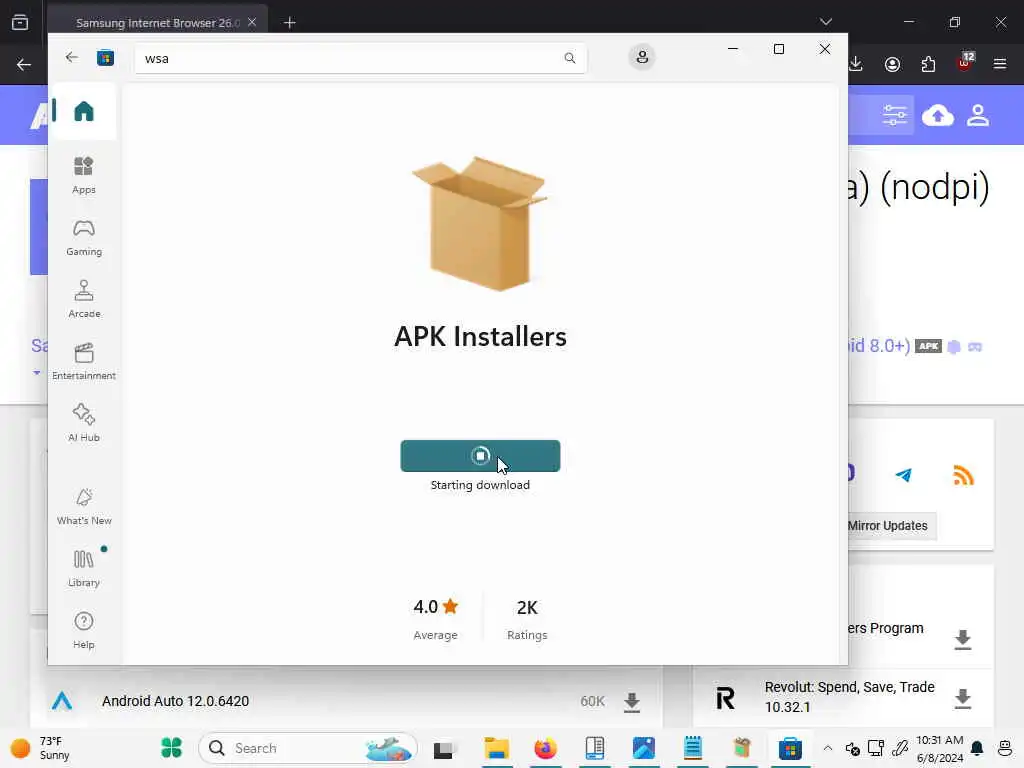Stop the APK Installers download
The height and width of the screenshot is (768, 1024).
point(480,456)
